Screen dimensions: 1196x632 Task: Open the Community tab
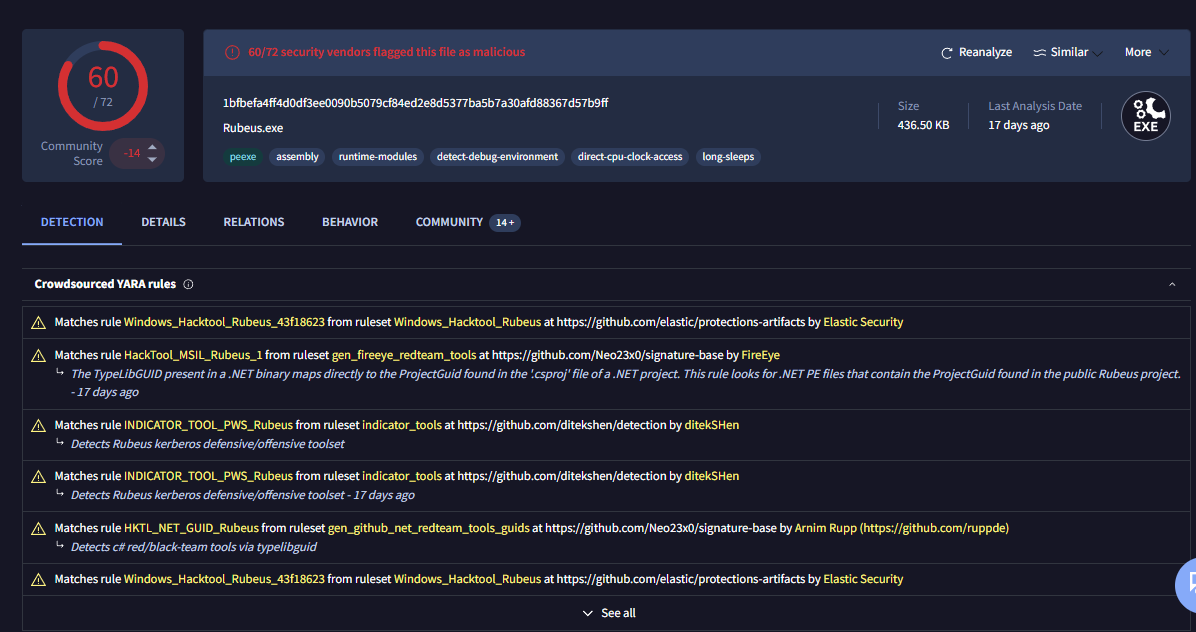coord(448,222)
